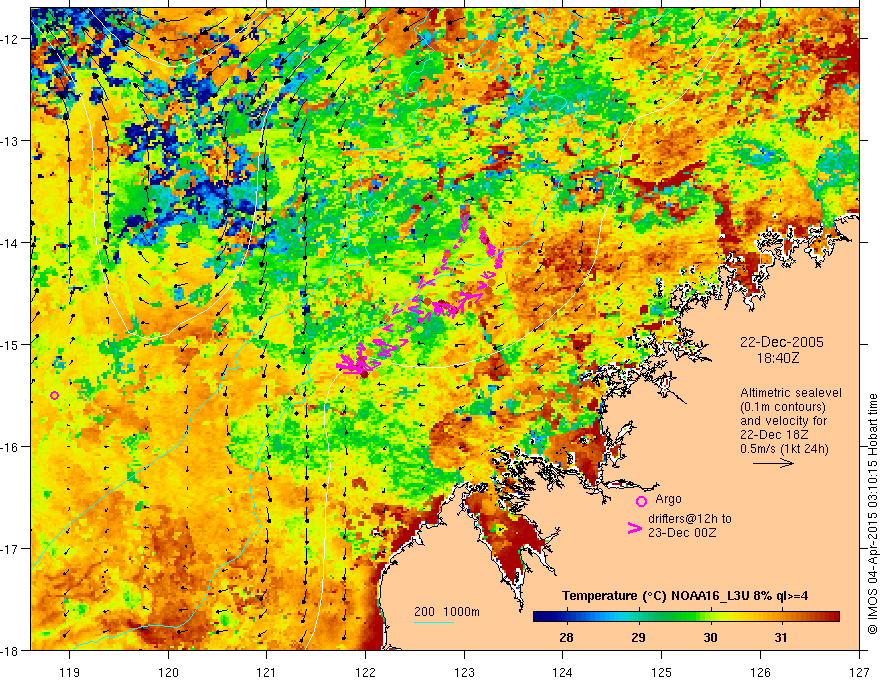Click the date label 22-Dec-2005
The height and width of the screenshot is (680, 880).
(x=782, y=342)
